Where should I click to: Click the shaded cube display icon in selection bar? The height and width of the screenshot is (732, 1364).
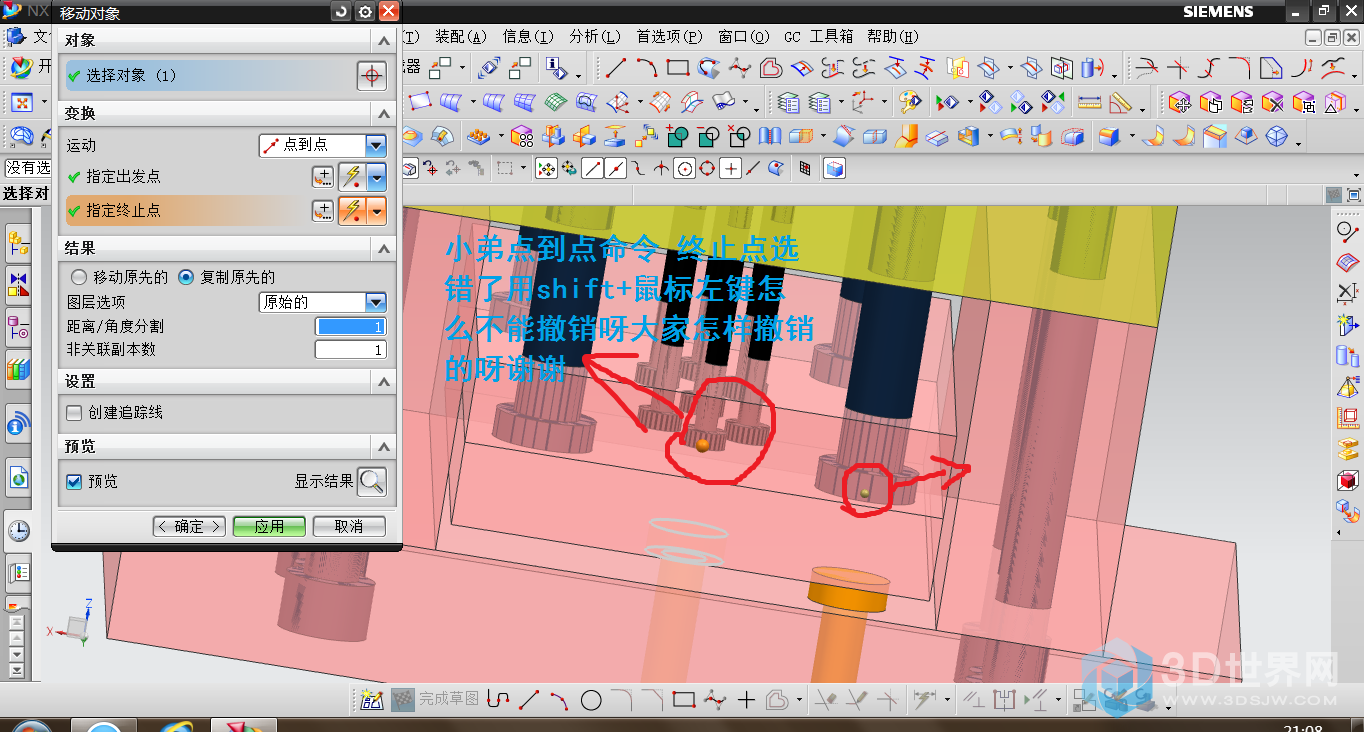[x=835, y=169]
